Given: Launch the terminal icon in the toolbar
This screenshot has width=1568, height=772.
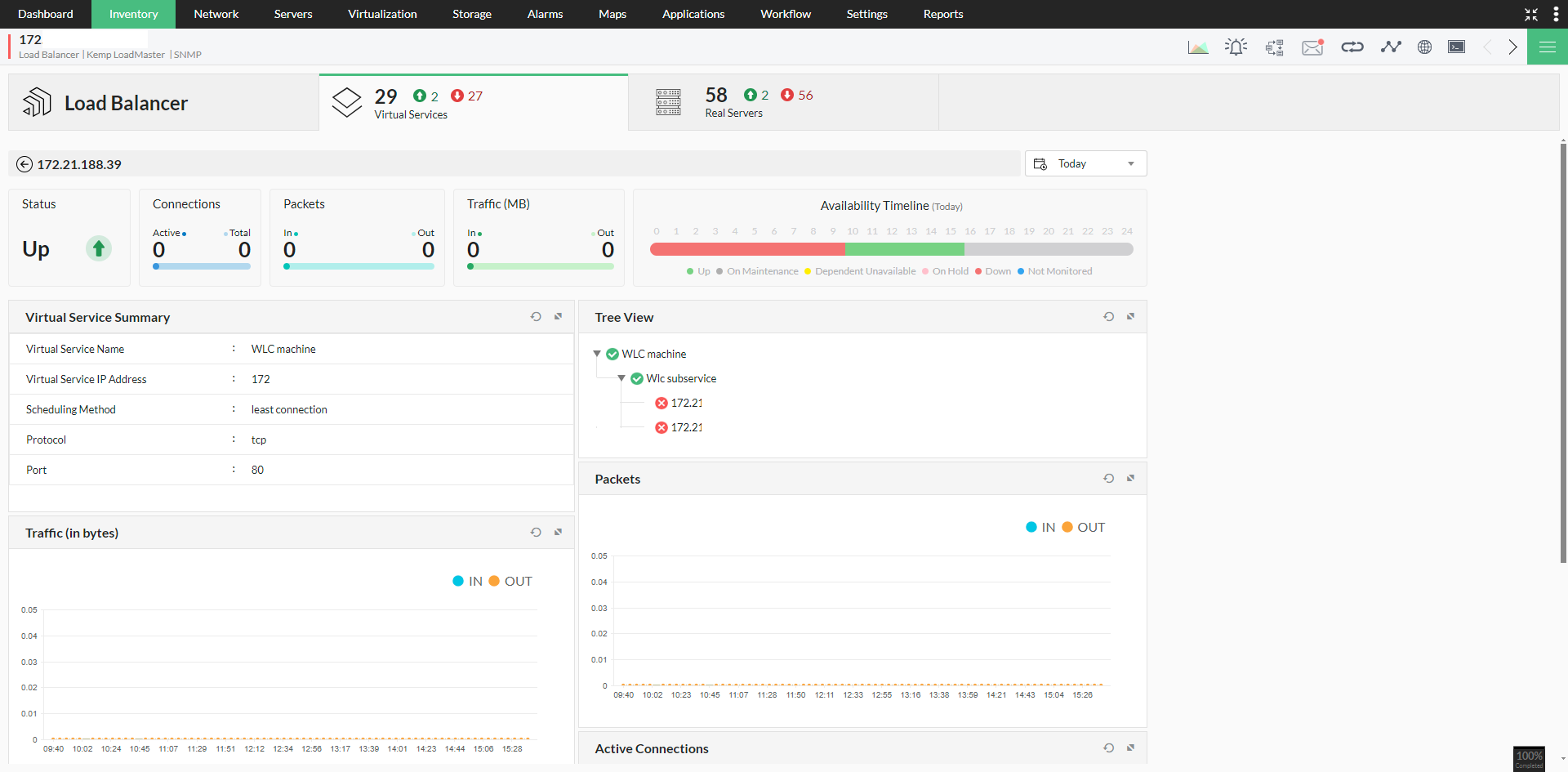Looking at the screenshot, I should click(x=1456, y=47).
